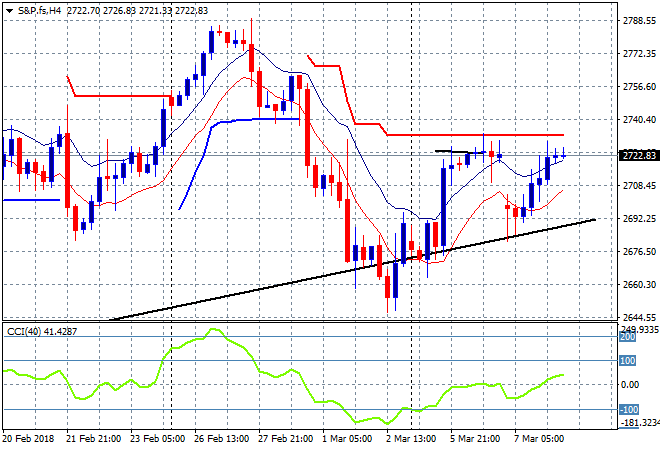The height and width of the screenshot is (450, 660).
Task: Select the 2644.55 price axis label
Action: pyautogui.click(x=639, y=317)
